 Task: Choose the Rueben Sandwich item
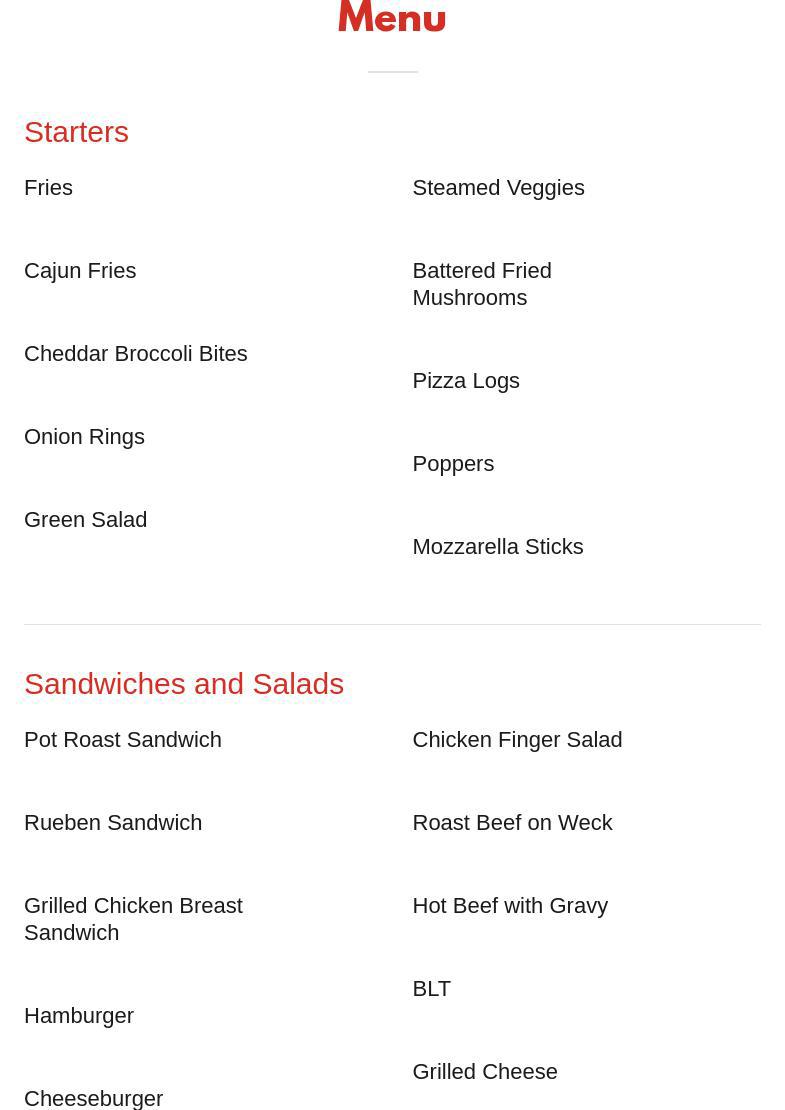113,823
